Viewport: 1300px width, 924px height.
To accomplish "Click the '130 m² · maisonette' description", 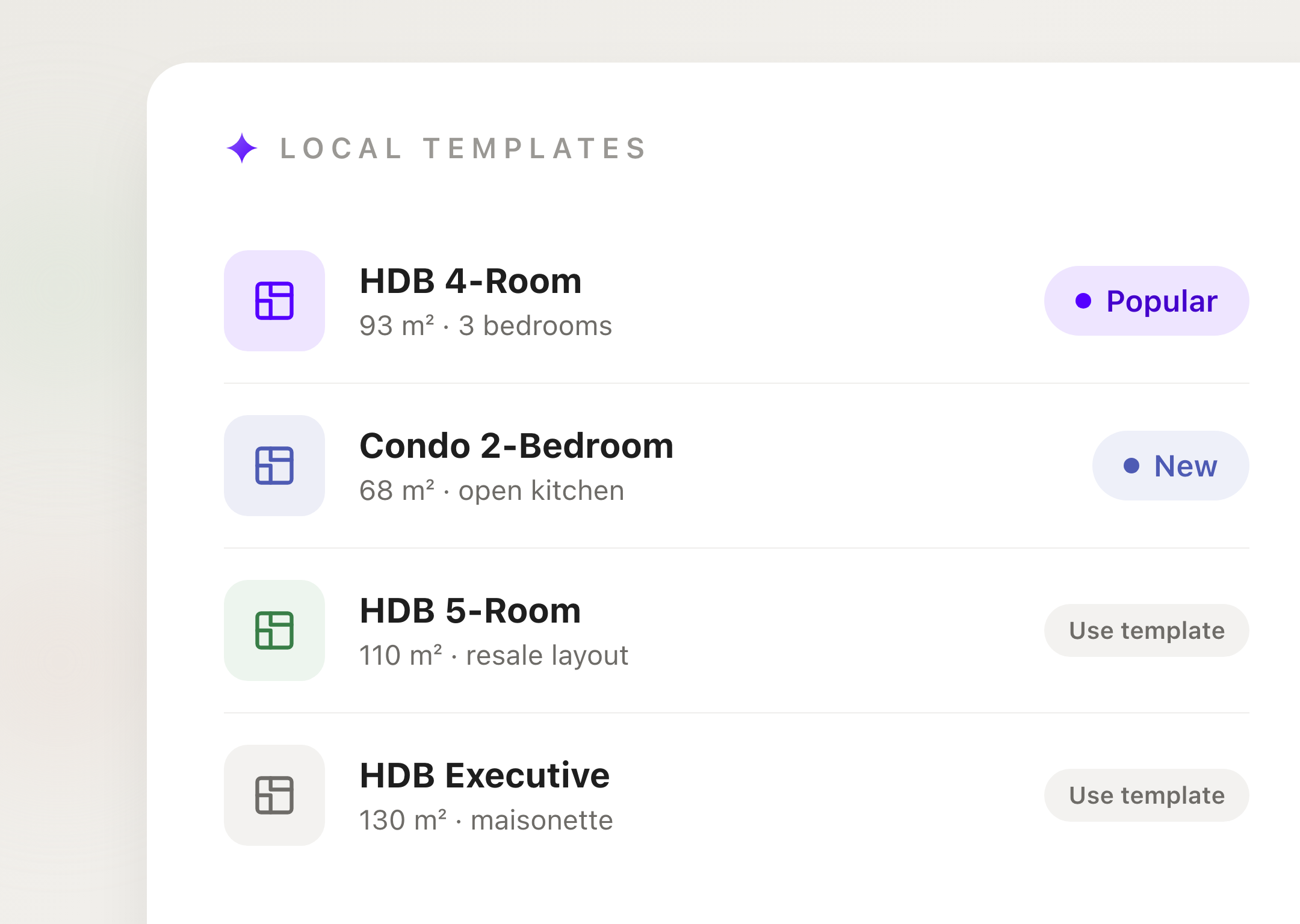I will 486,821.
